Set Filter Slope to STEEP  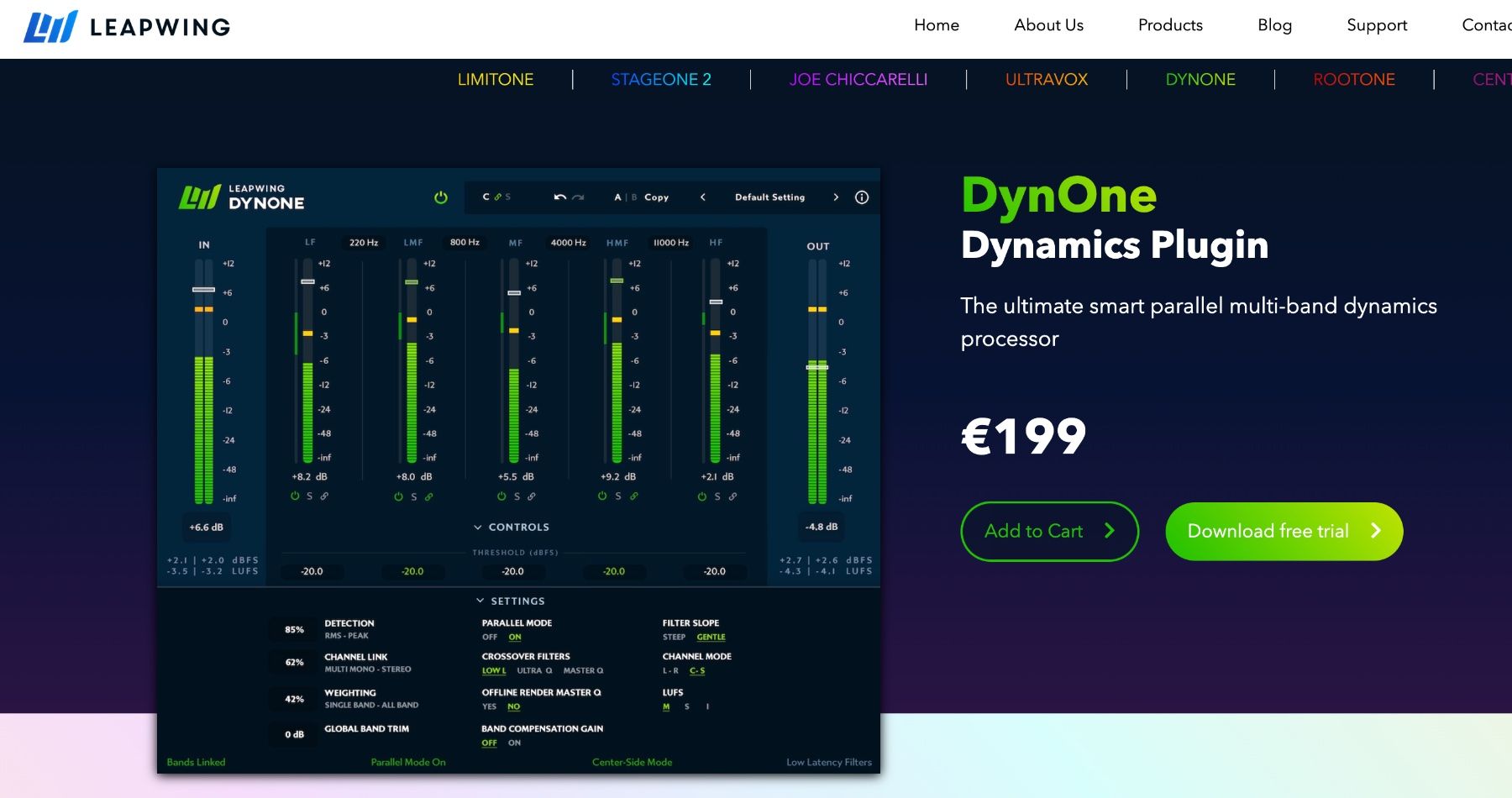674,637
